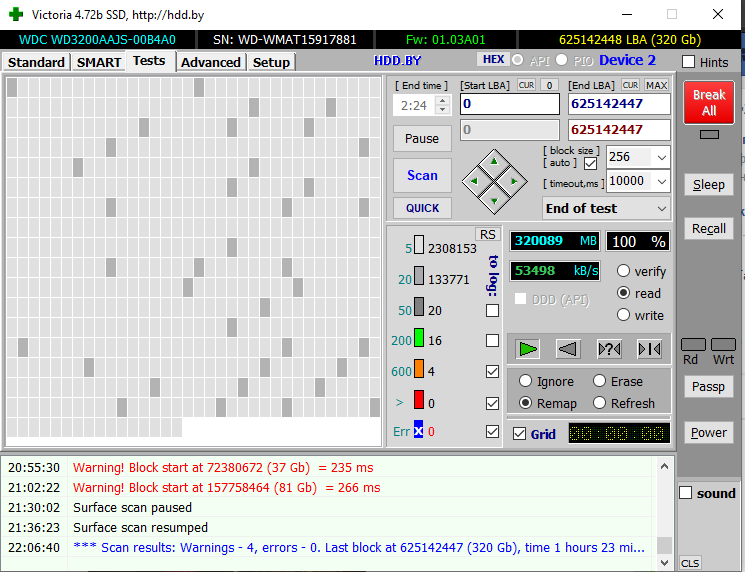Click the Scan button

422,175
